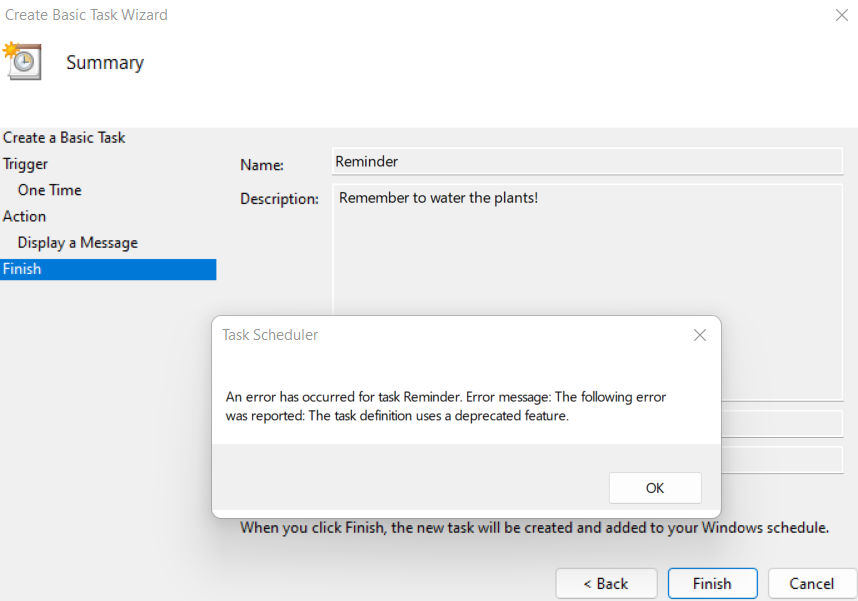Select the Display a Message step
Screen dimensions: 858x601
point(78,243)
